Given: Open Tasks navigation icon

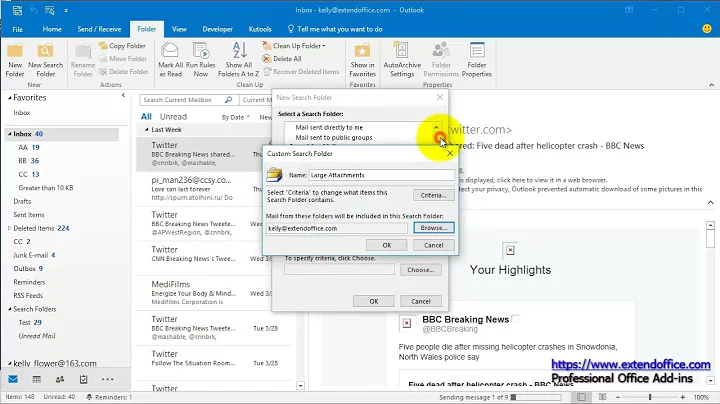Looking at the screenshot, I should tap(83, 379).
